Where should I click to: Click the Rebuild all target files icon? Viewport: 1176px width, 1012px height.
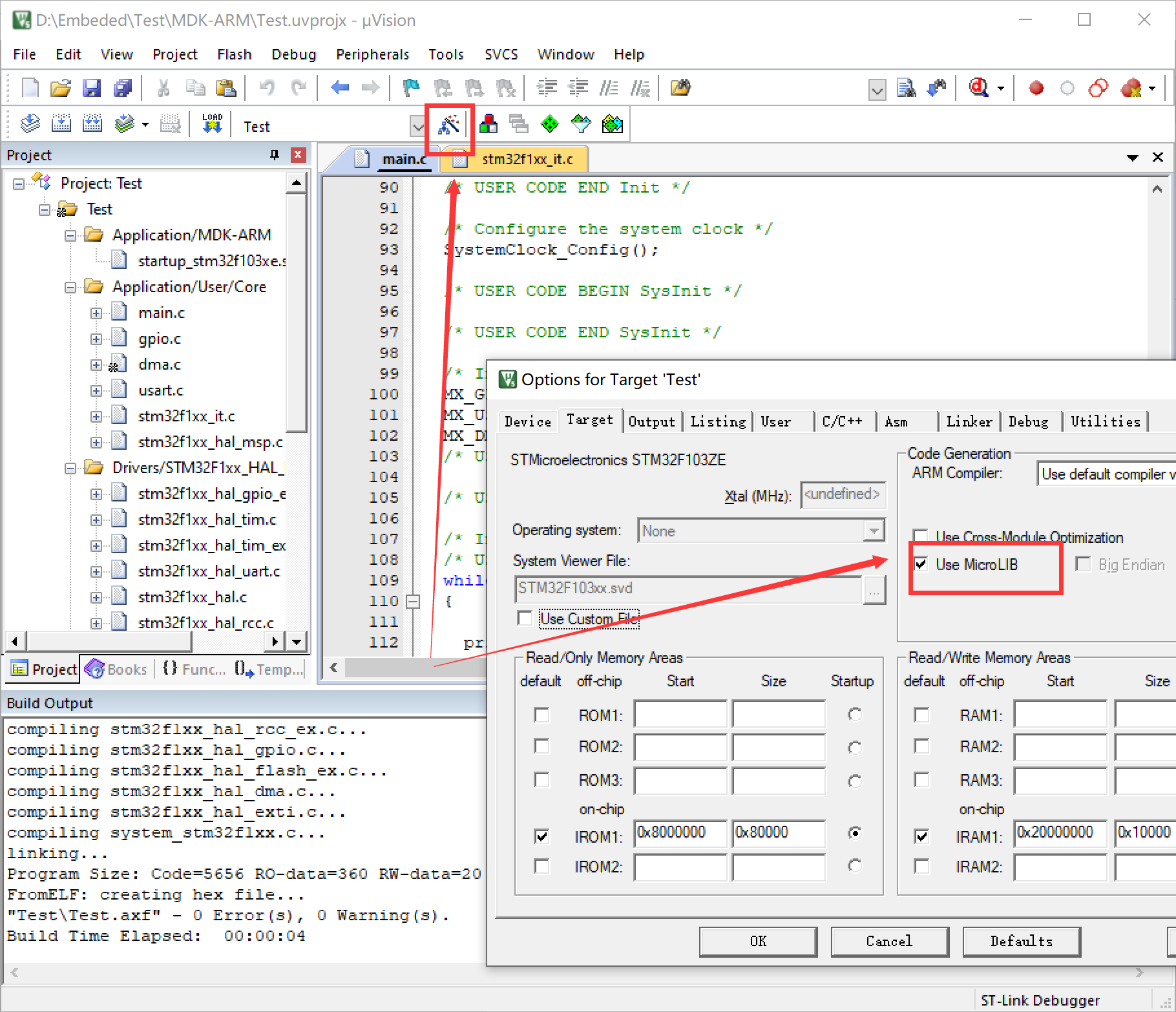(x=92, y=123)
